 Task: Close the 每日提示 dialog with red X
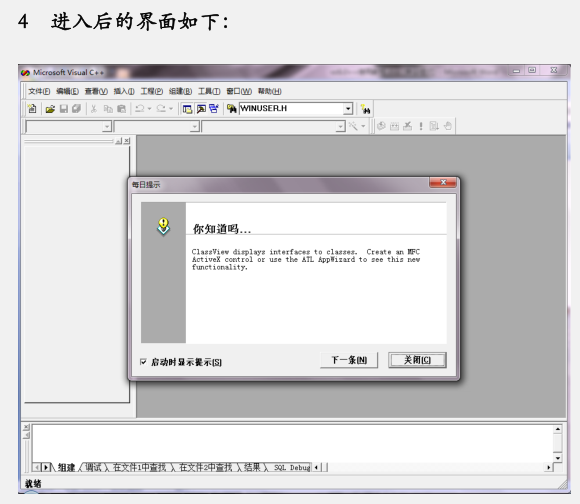[x=443, y=182]
